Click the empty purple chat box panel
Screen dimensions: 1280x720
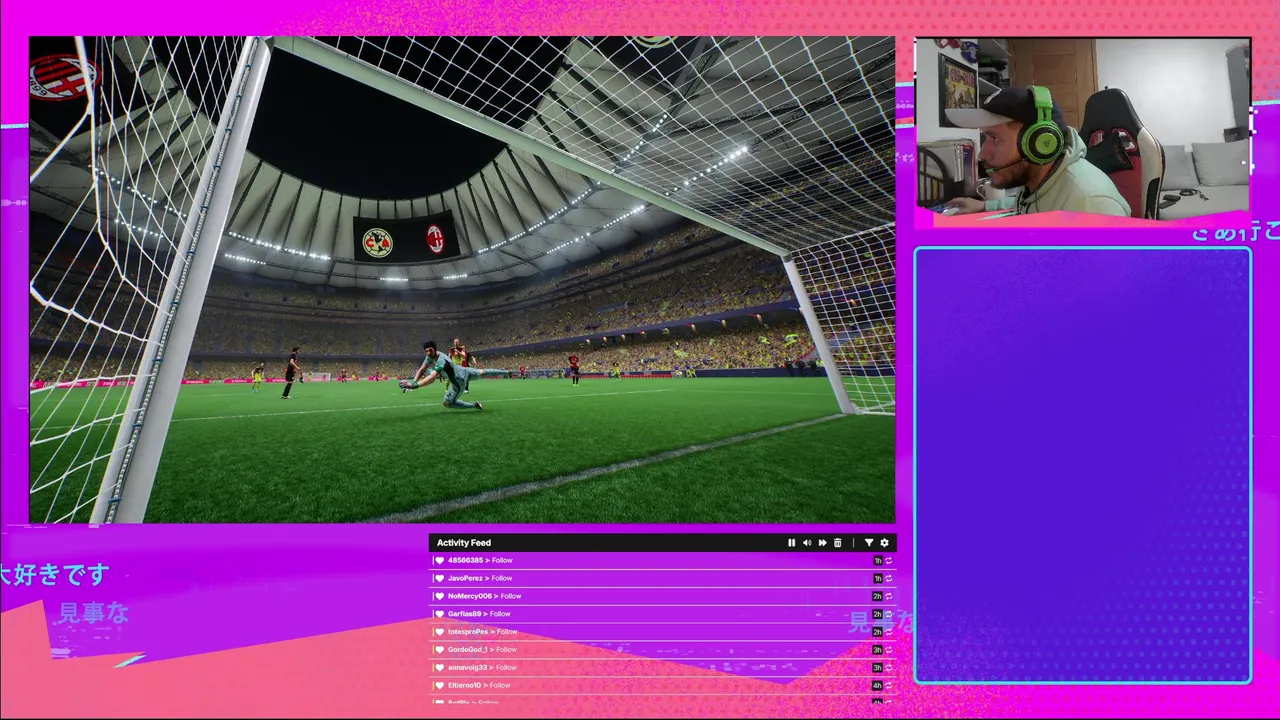[1083, 466]
